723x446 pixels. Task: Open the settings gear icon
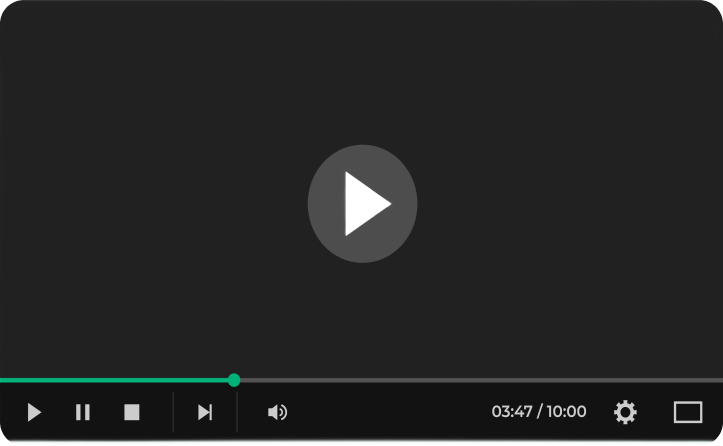click(x=625, y=412)
